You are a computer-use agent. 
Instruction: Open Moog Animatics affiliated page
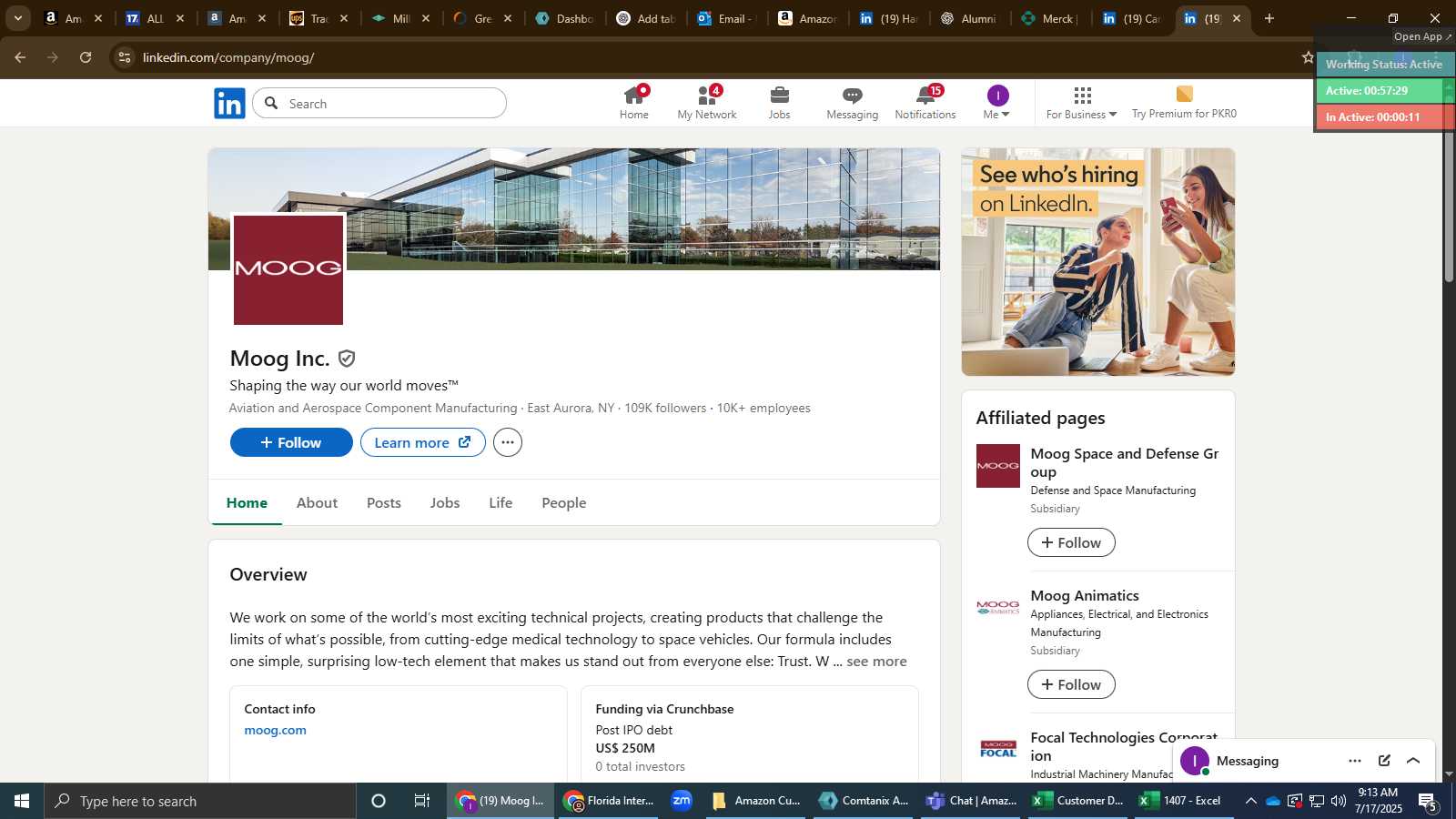point(1085,595)
